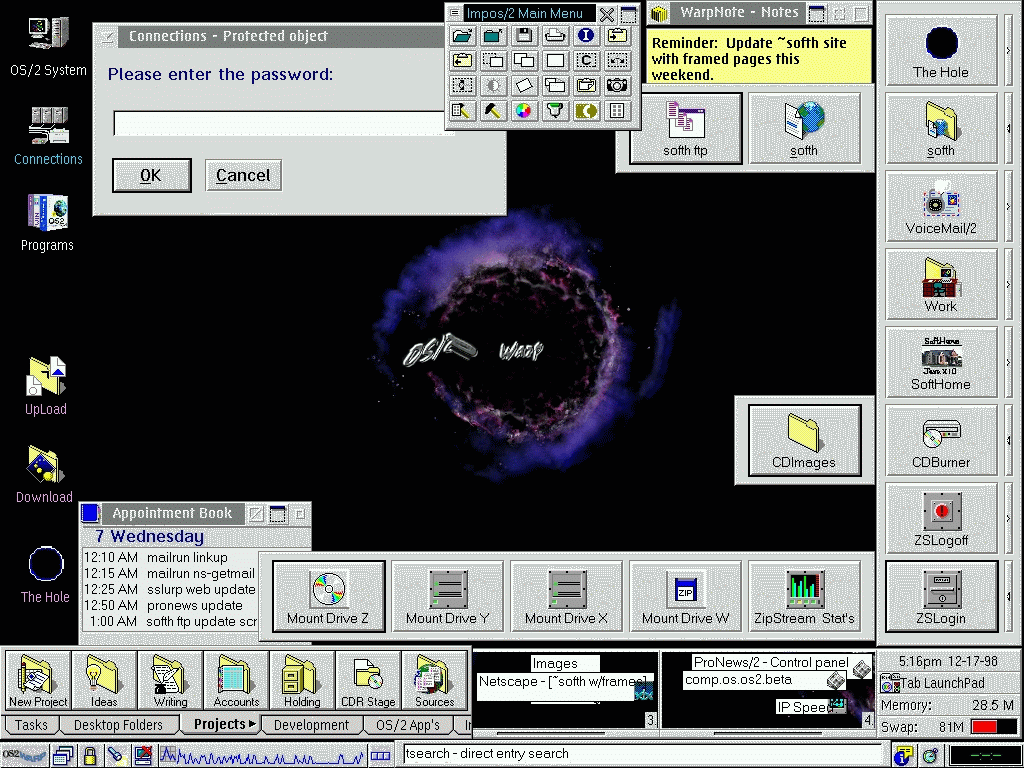Click the open folder icon in Impos/2 menu
This screenshot has width=1024, height=768.
[462, 35]
